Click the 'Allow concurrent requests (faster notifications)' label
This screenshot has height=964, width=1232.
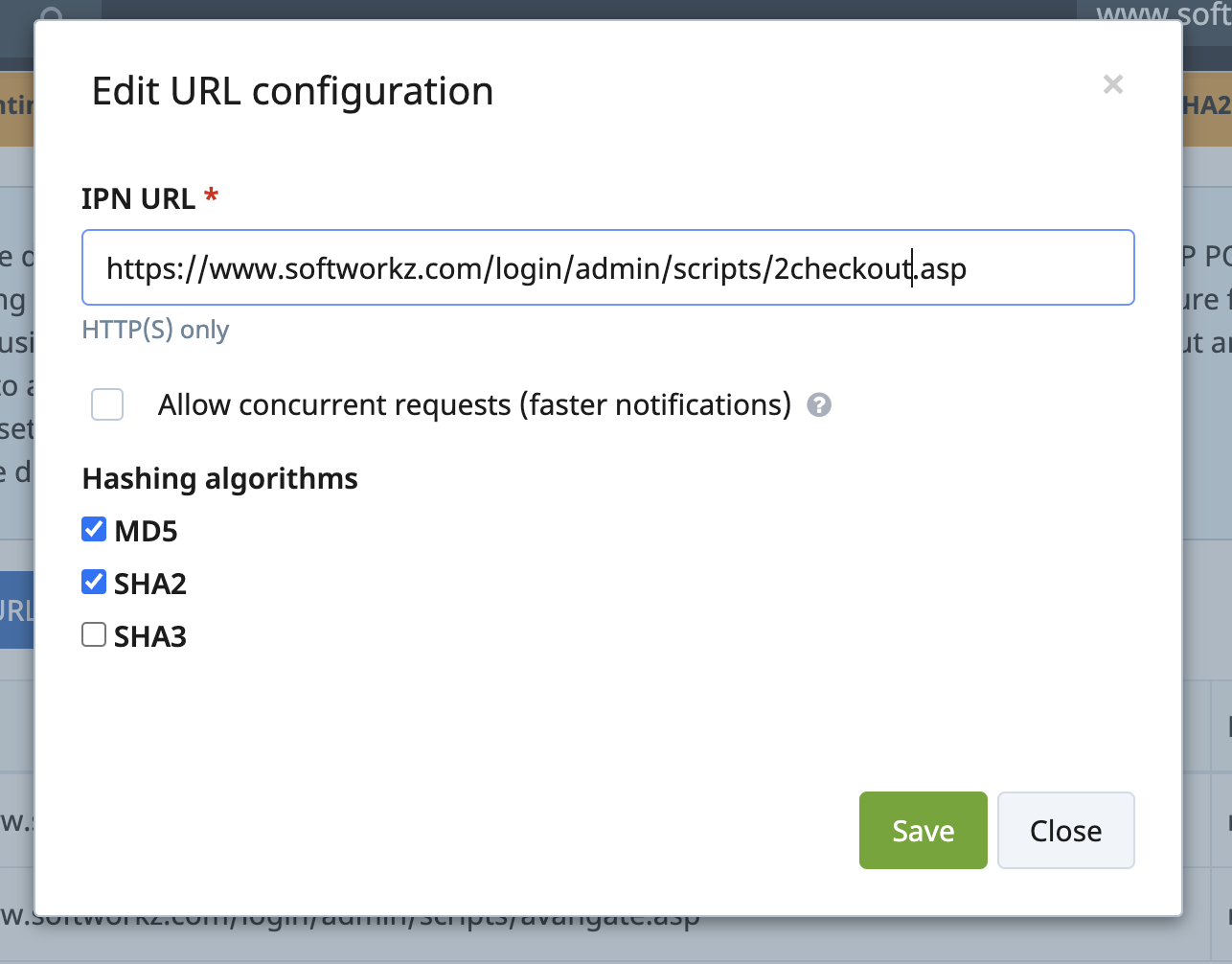tap(474, 404)
